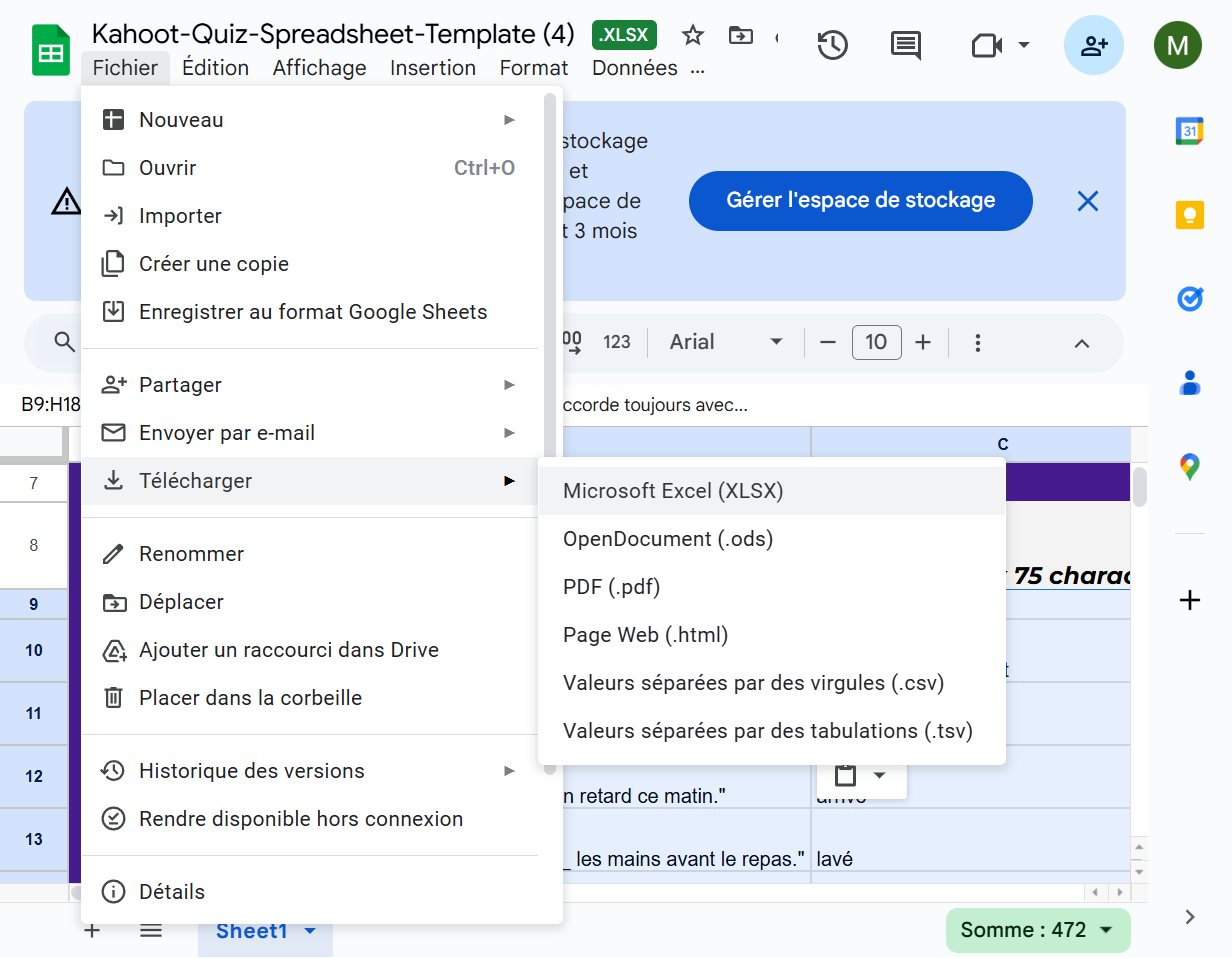Open Contacts in side panel
1232x959 pixels.
pyautogui.click(x=1189, y=383)
